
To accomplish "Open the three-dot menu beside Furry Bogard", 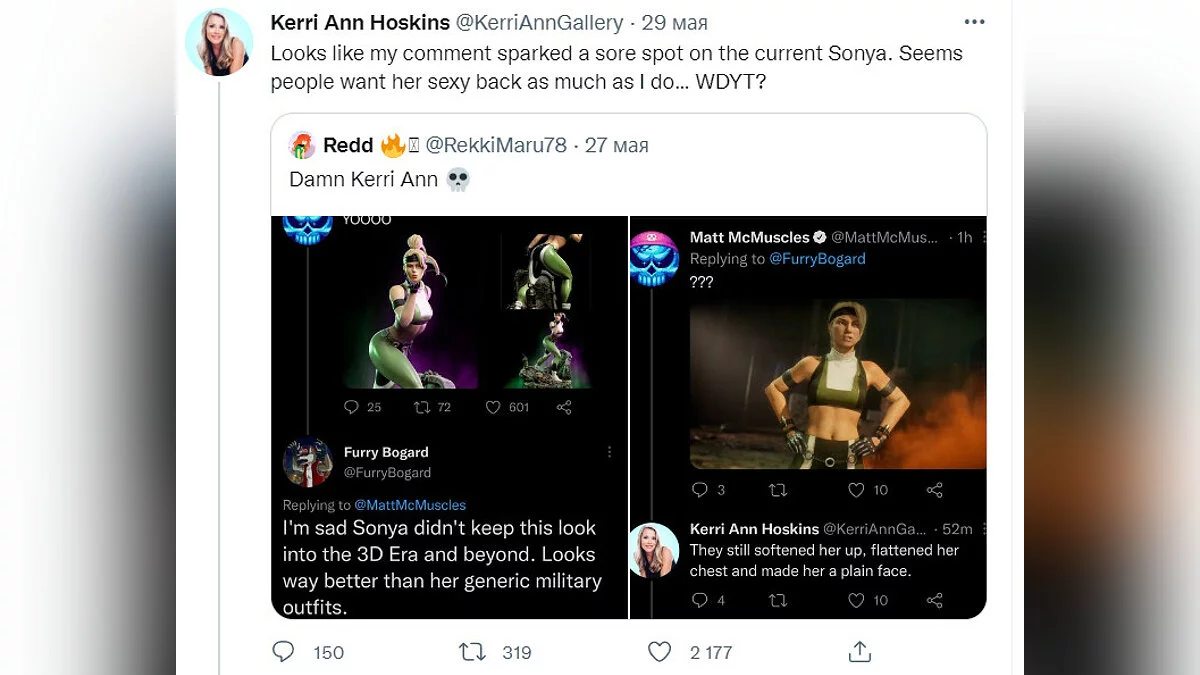I will pyautogui.click(x=609, y=453).
